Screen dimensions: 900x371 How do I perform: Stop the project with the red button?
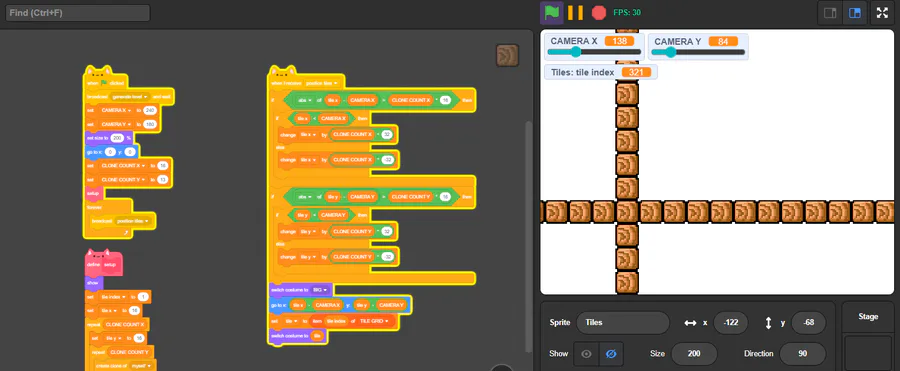599,12
